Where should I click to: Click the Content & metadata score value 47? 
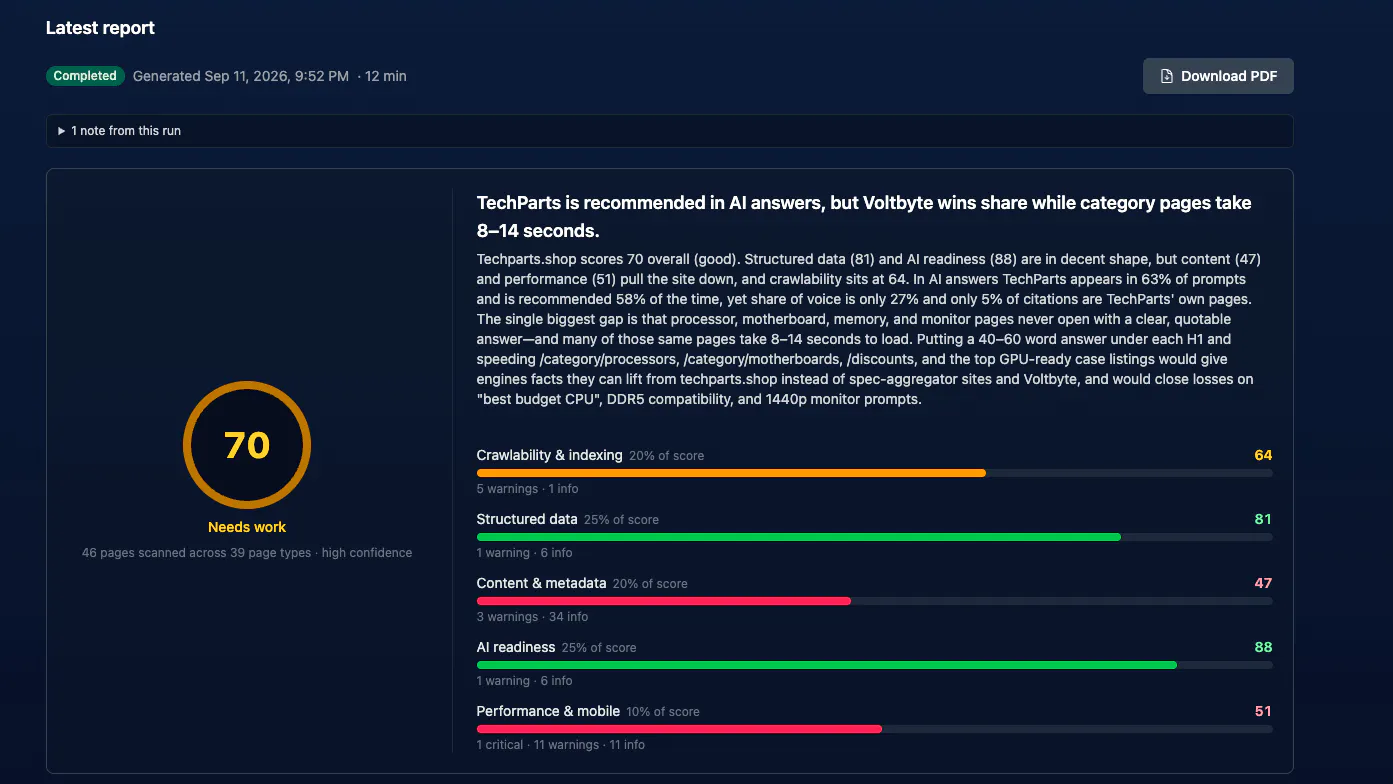[1263, 583]
